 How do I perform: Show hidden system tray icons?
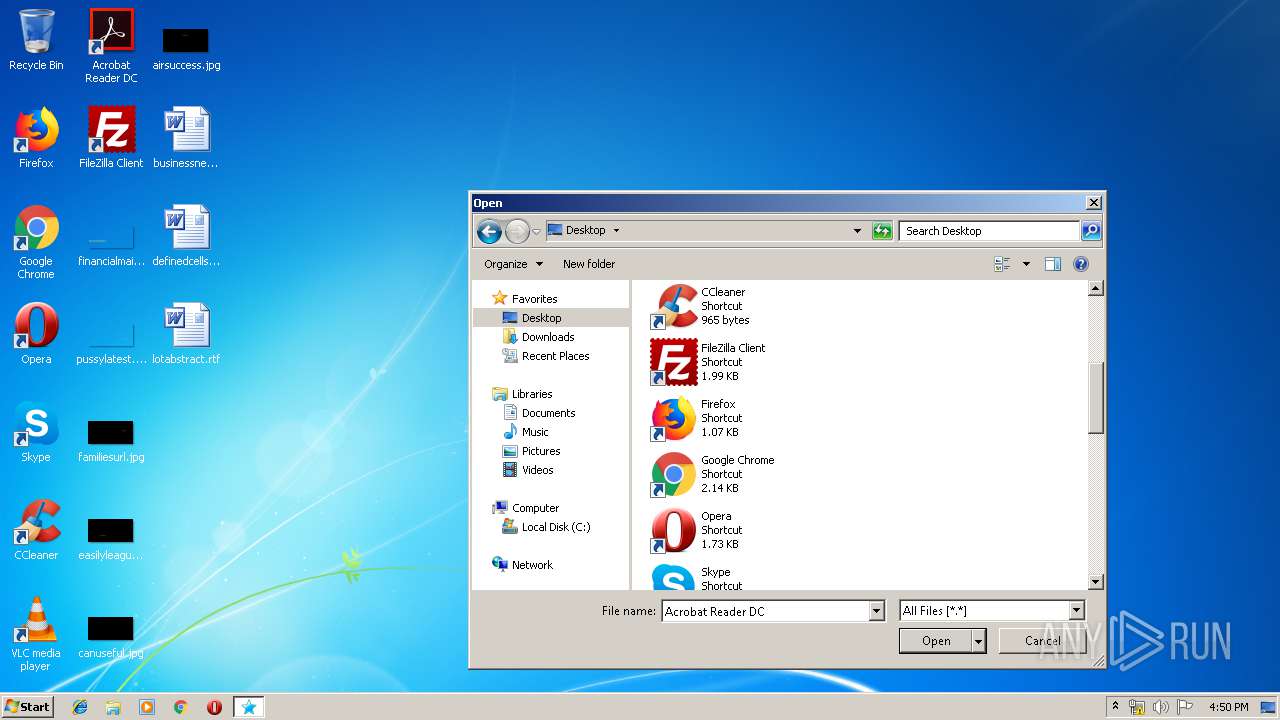[x=1115, y=707]
